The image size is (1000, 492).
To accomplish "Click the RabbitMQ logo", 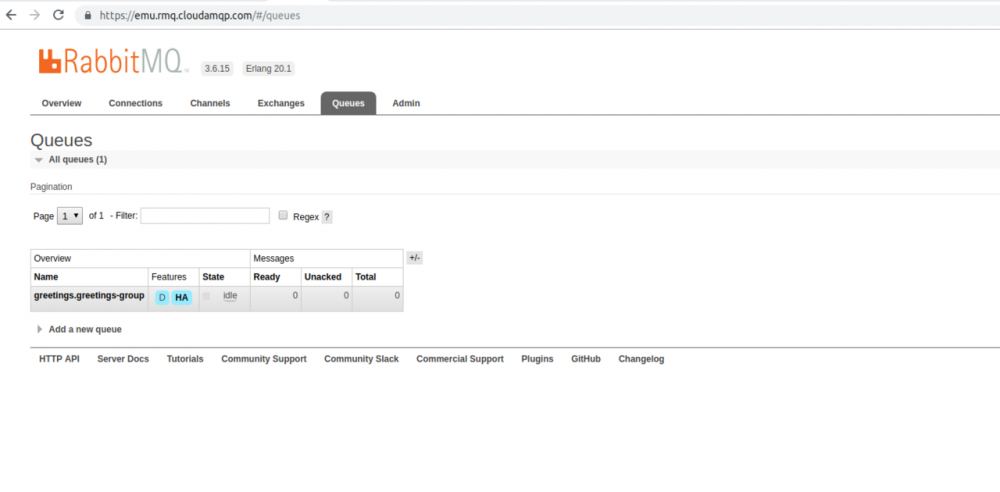I will tap(114, 61).
